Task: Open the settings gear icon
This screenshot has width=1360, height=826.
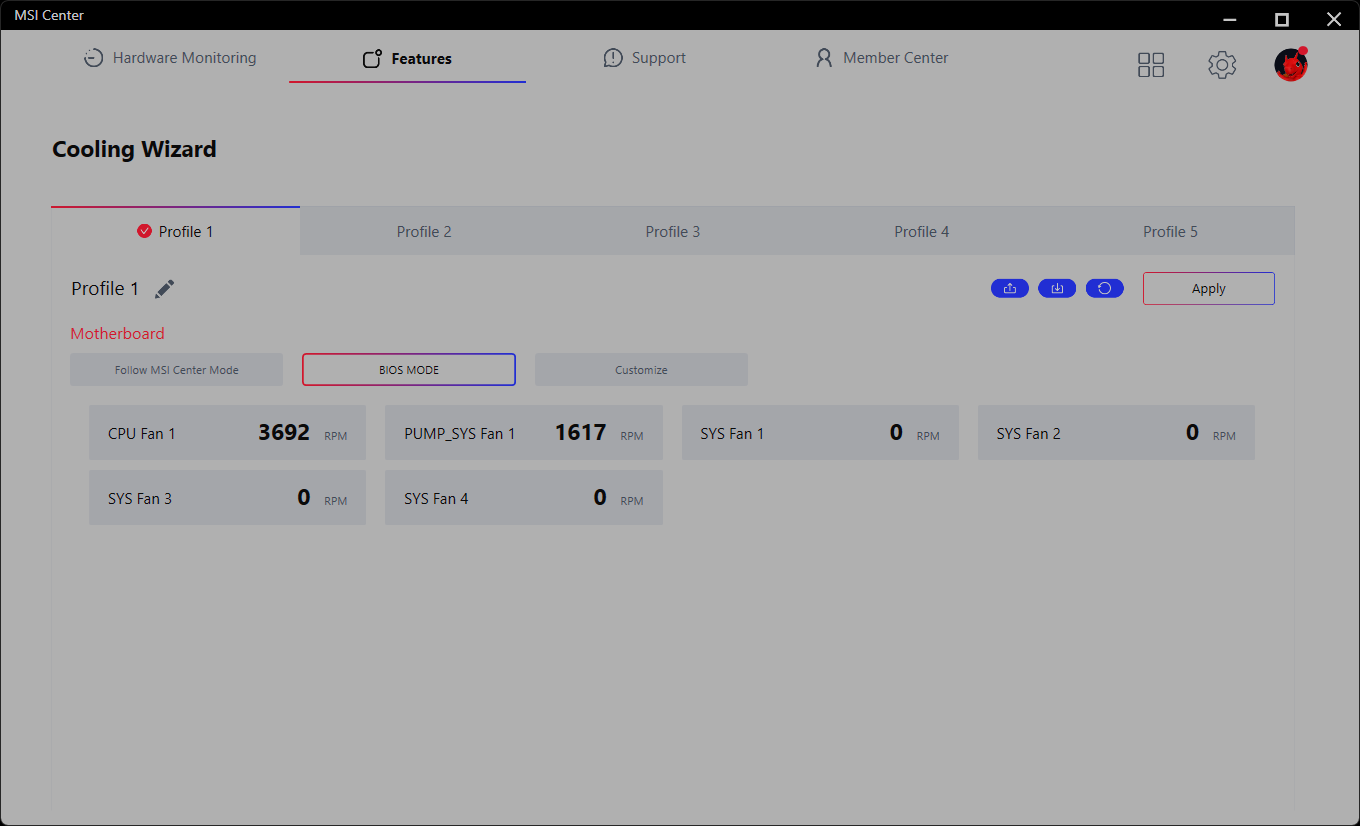Action: (1222, 65)
